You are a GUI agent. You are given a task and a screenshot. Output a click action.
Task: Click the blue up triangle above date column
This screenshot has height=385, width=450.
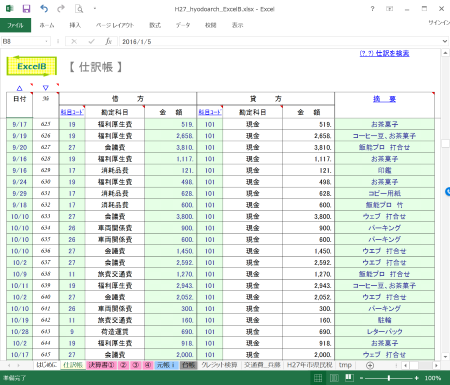tap(19, 88)
